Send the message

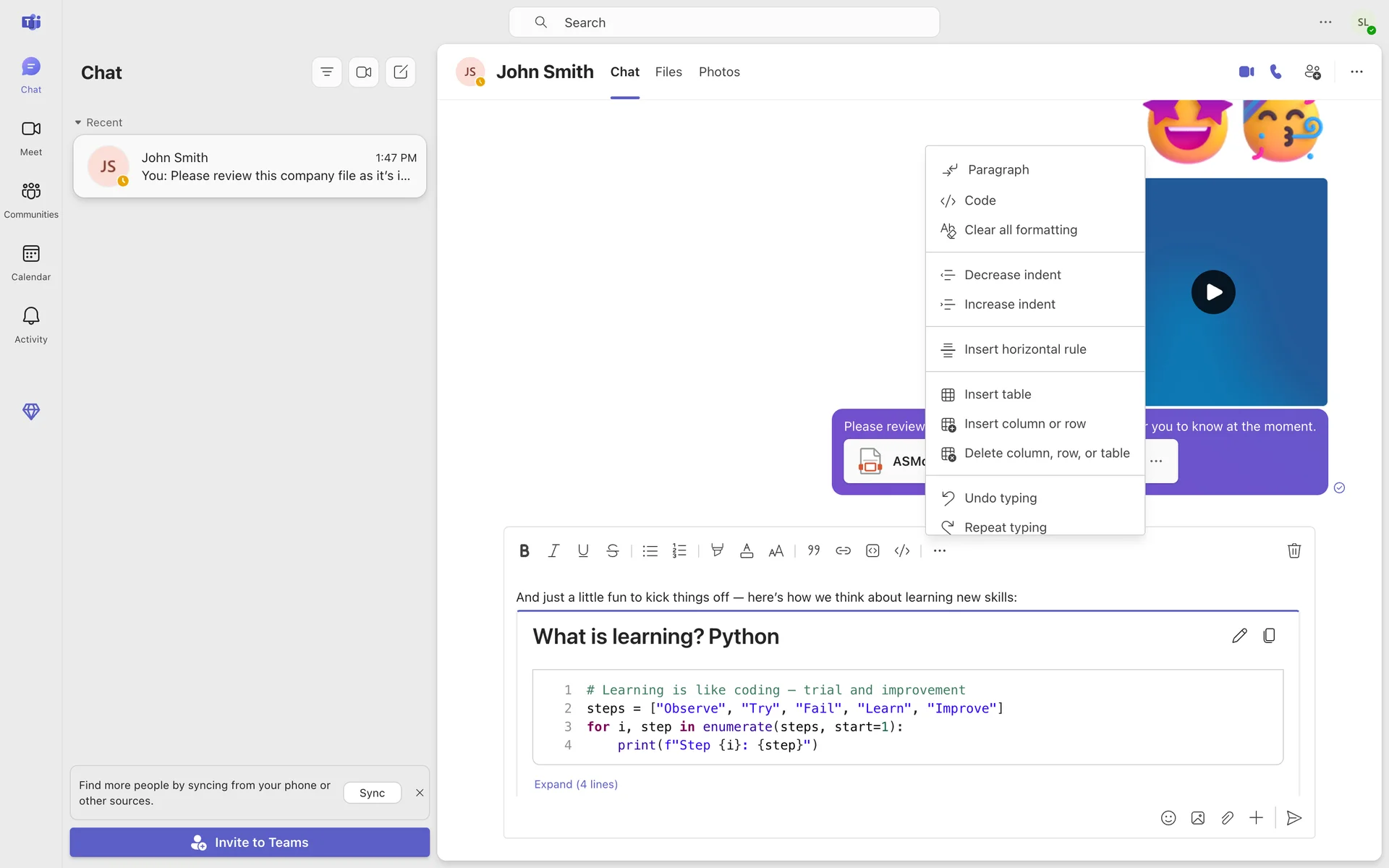pyautogui.click(x=1294, y=818)
